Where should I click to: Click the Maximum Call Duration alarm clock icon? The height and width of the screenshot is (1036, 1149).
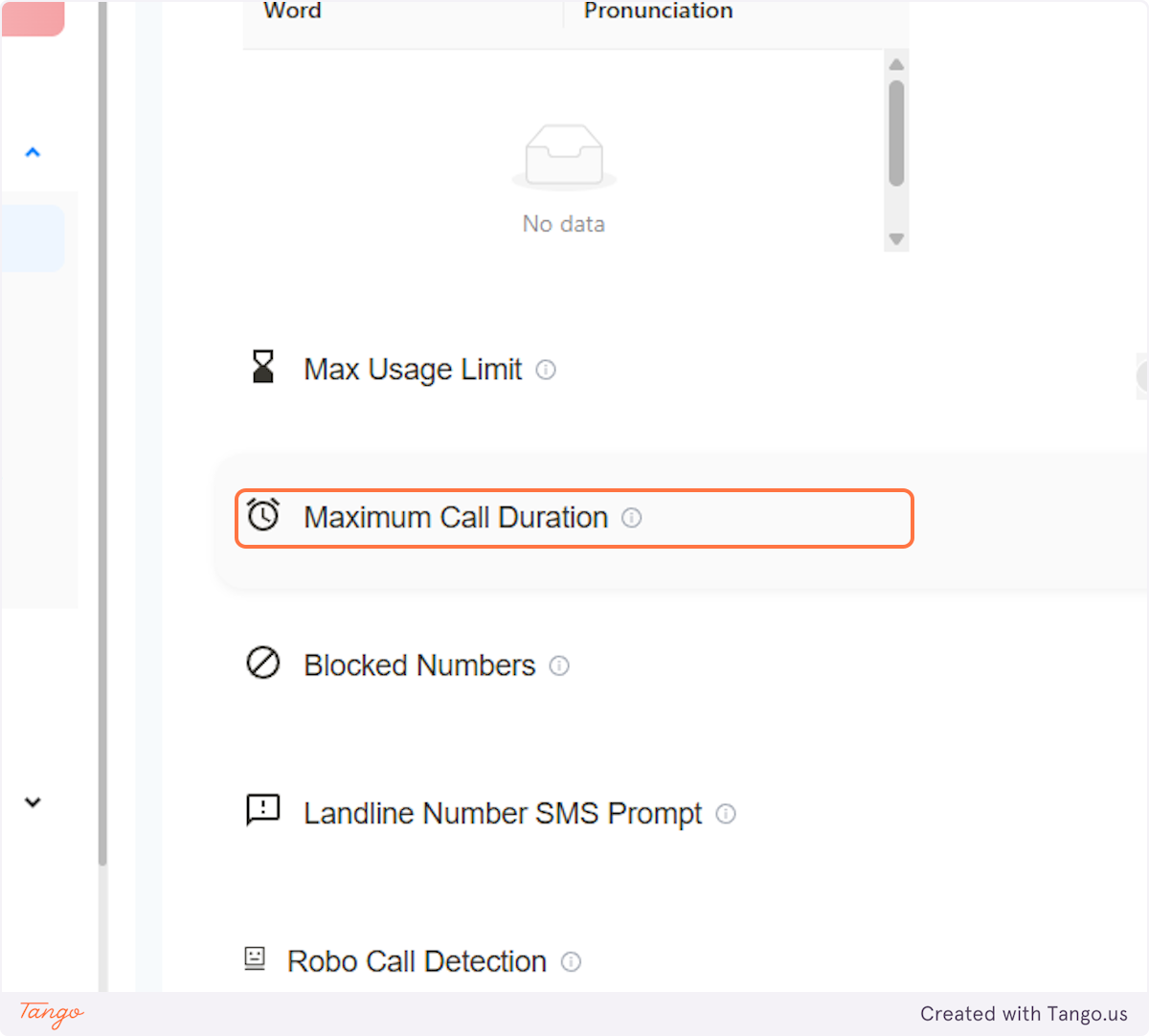[x=263, y=516]
